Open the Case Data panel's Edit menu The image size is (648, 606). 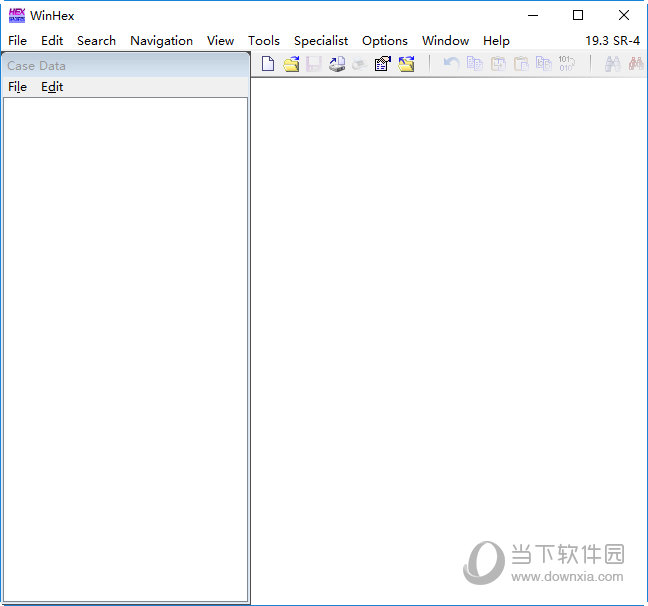[52, 87]
